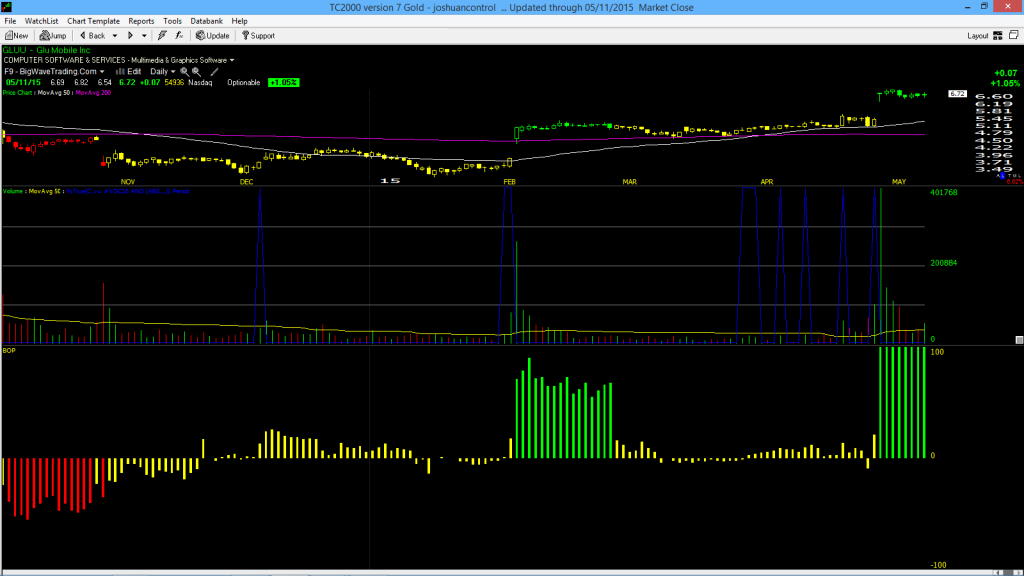Click the Nasdaq exchange label

[200, 82]
